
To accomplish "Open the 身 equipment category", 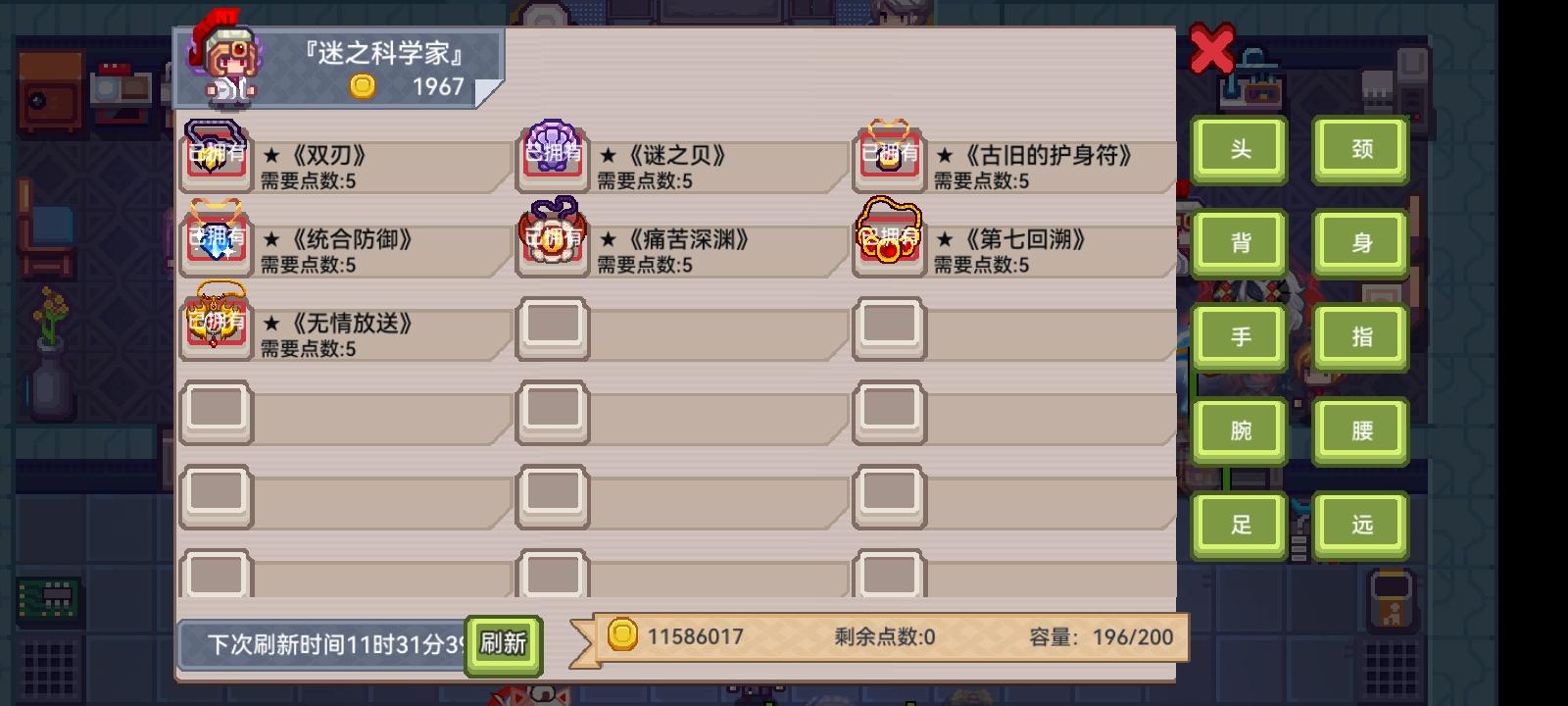I will tap(1361, 244).
